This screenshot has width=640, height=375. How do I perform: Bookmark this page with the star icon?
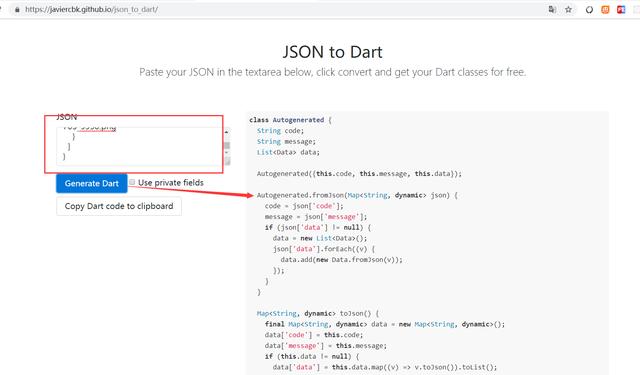568,9
